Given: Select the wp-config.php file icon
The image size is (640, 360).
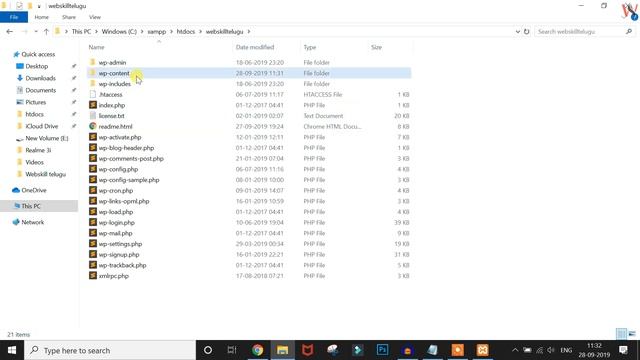Looking at the screenshot, I should (x=93, y=169).
